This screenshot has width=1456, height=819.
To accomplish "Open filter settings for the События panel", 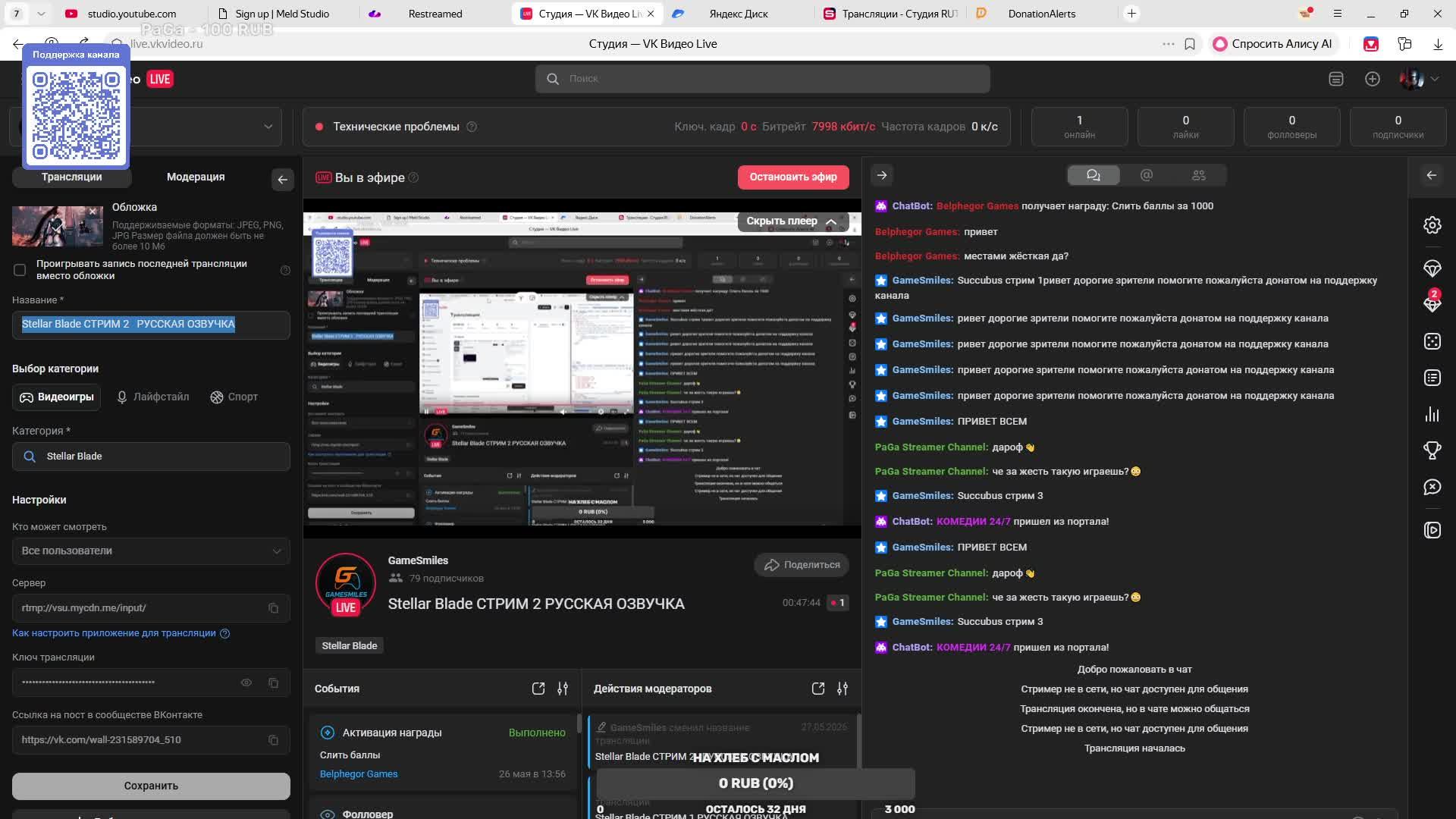I will 563,689.
